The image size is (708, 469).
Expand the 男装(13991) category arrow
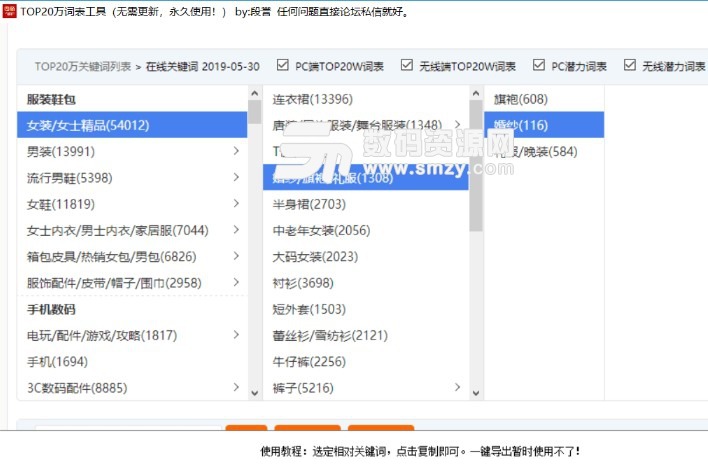tap(236, 151)
